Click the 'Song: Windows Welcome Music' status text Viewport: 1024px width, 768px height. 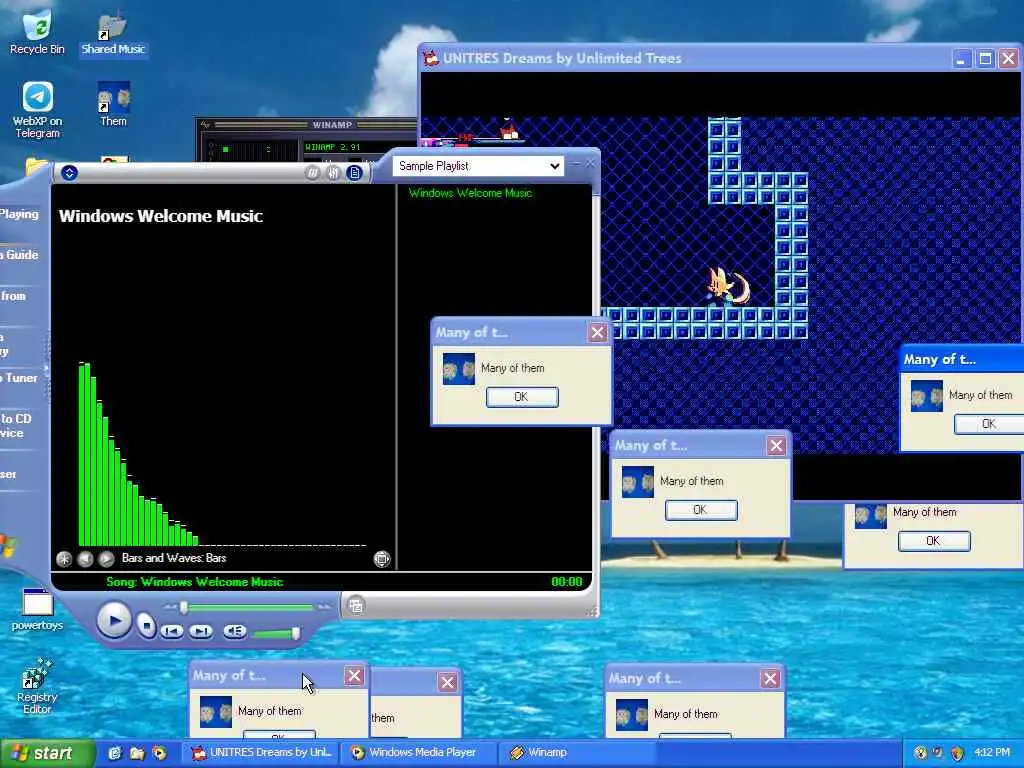click(x=195, y=581)
